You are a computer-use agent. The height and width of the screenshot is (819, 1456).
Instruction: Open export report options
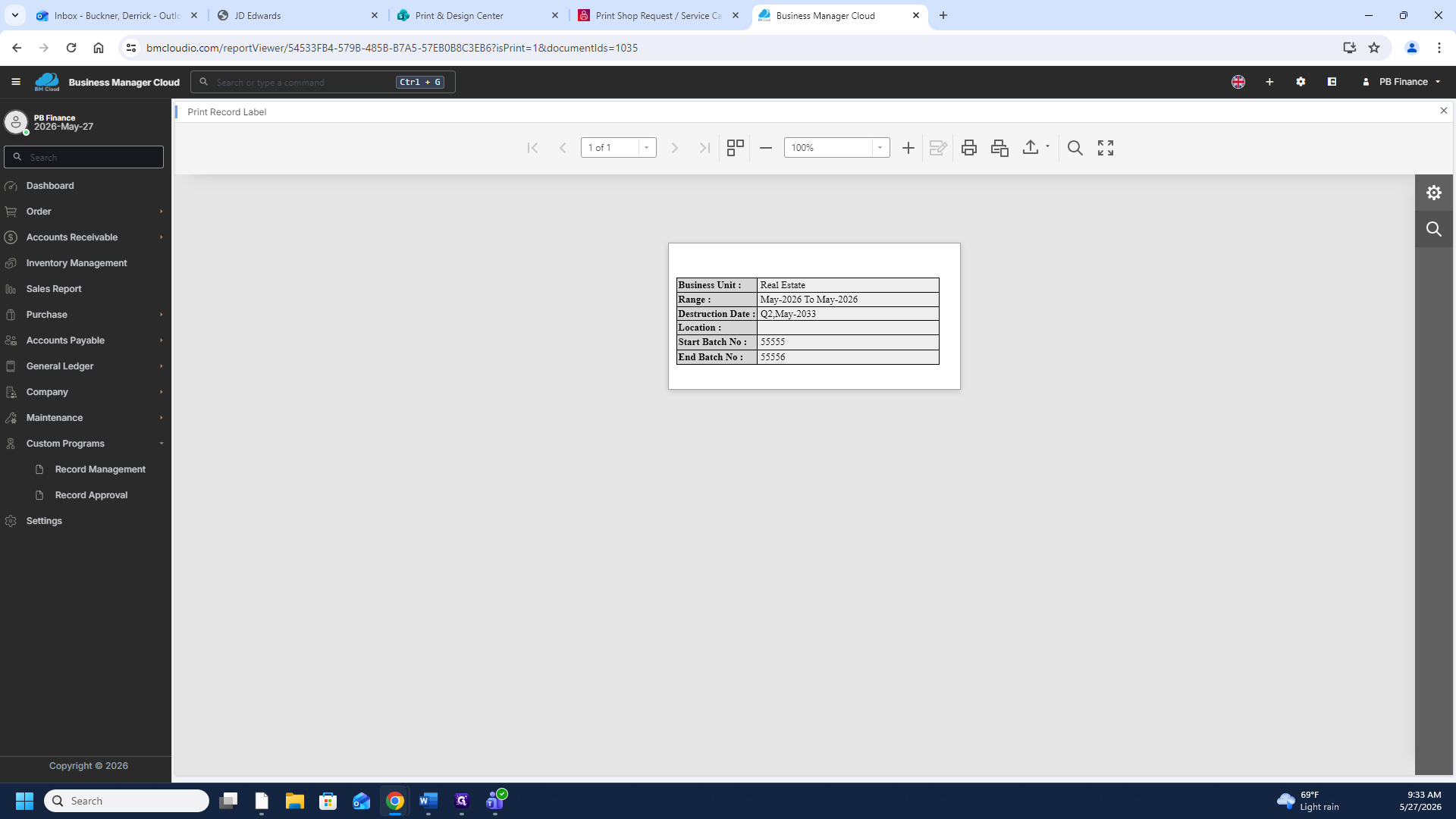(1035, 148)
